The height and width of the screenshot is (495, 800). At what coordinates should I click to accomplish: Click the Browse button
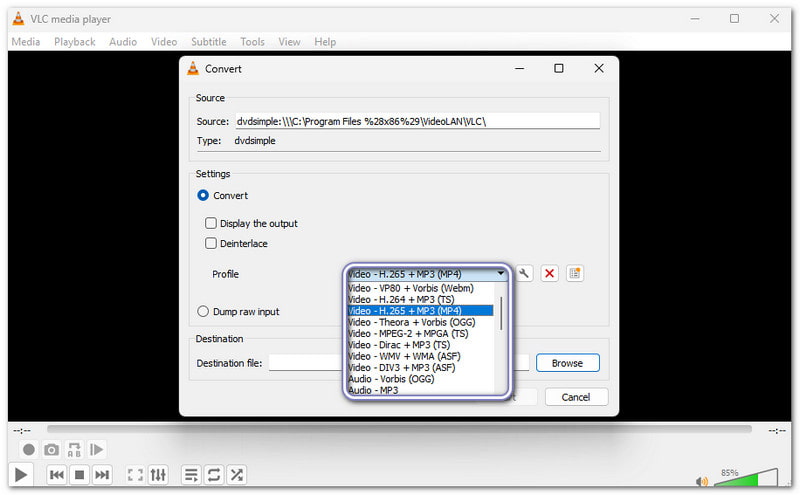click(x=567, y=363)
